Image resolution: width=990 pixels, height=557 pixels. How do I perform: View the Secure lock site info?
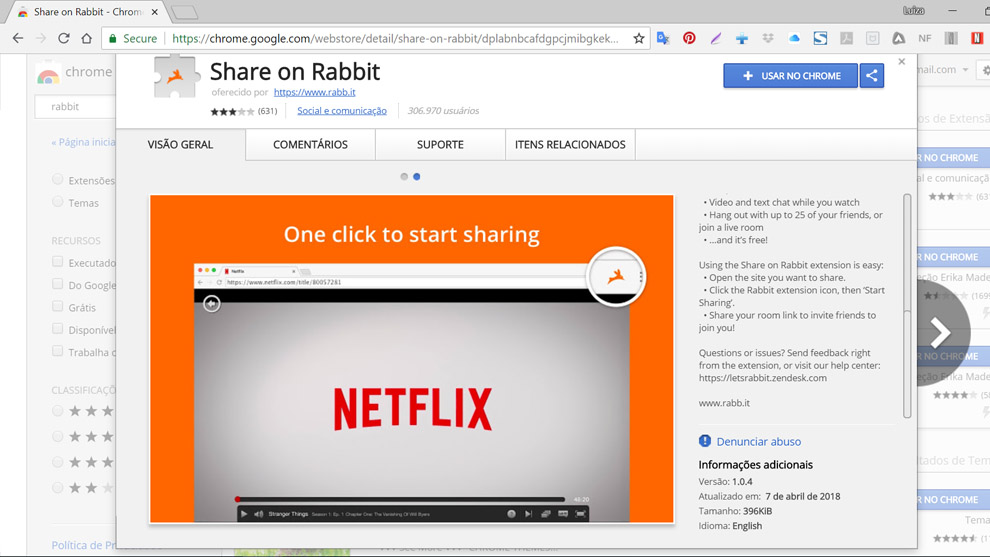coord(133,39)
